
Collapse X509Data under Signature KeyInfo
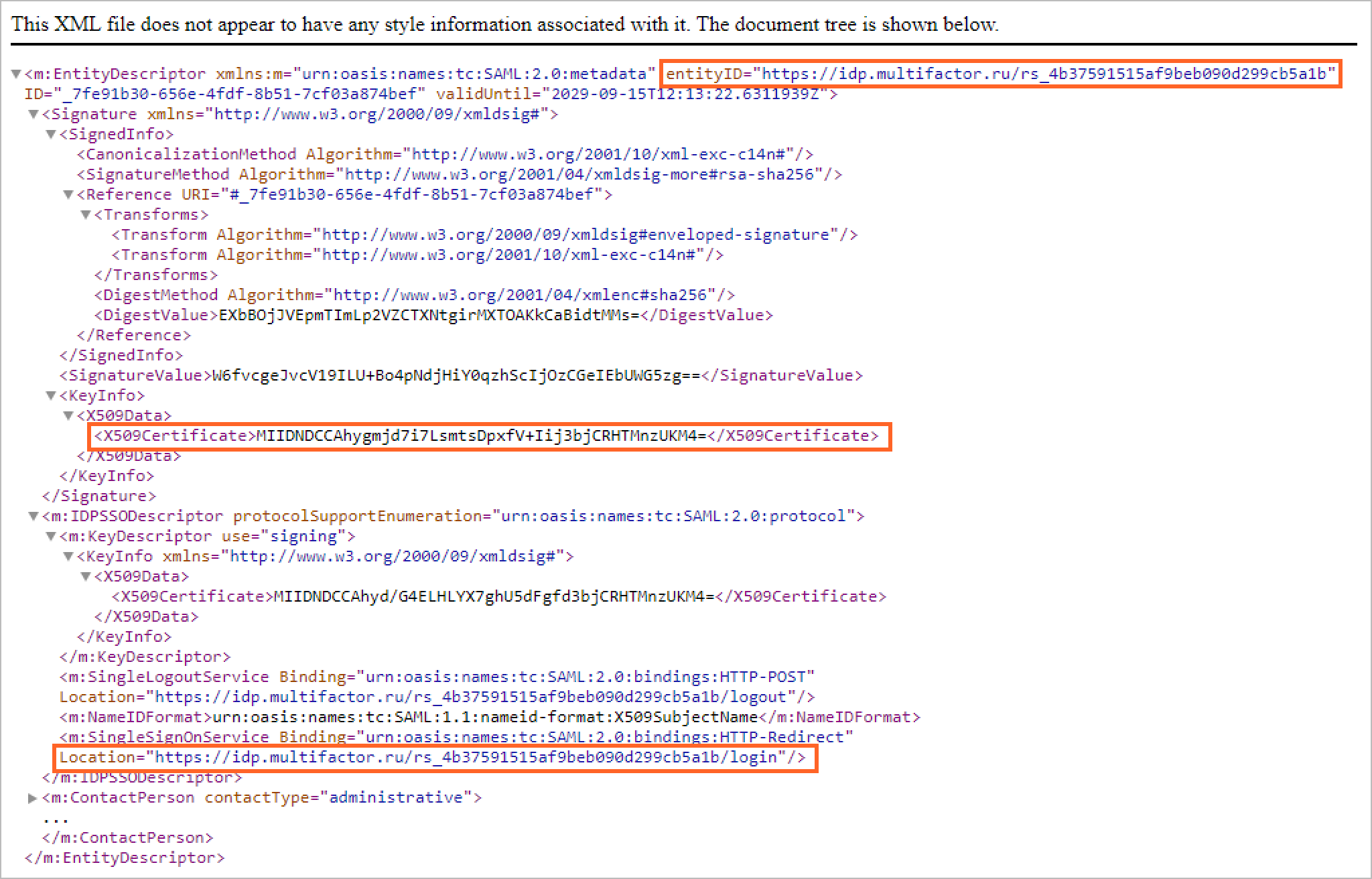point(68,416)
